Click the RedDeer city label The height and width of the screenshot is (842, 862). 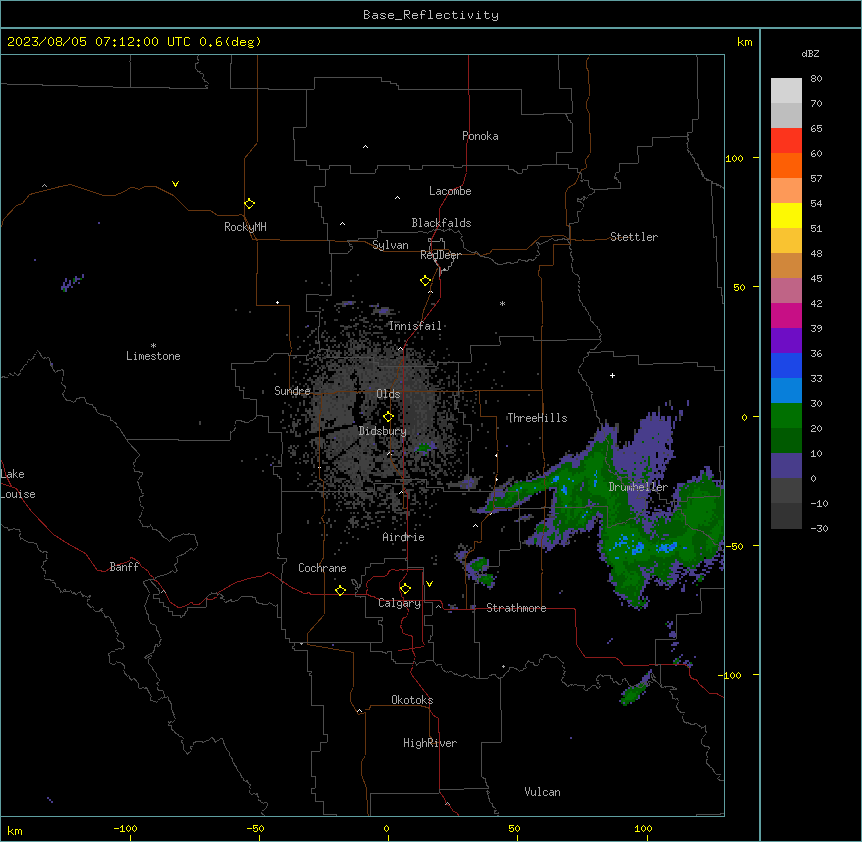(x=440, y=255)
